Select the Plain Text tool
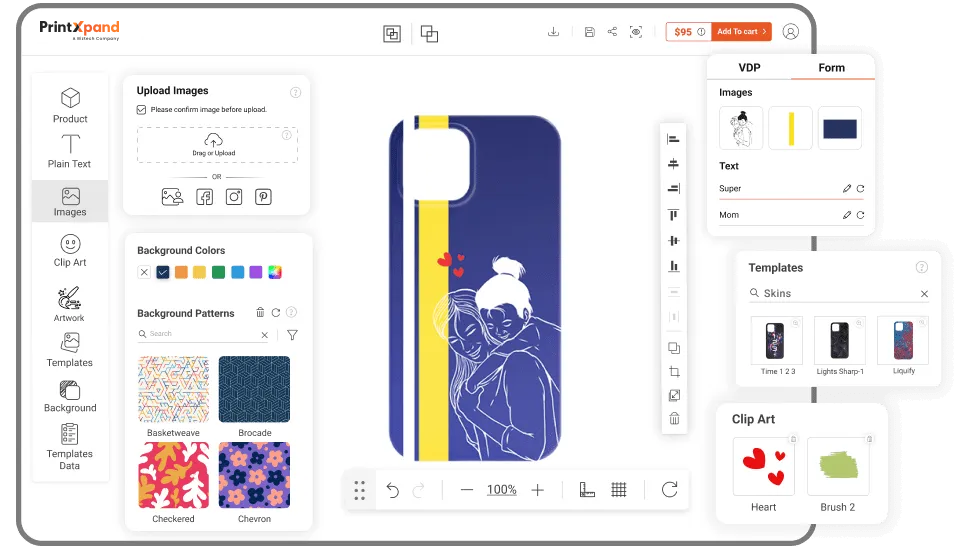The width and height of the screenshot is (975, 550). coord(70,151)
